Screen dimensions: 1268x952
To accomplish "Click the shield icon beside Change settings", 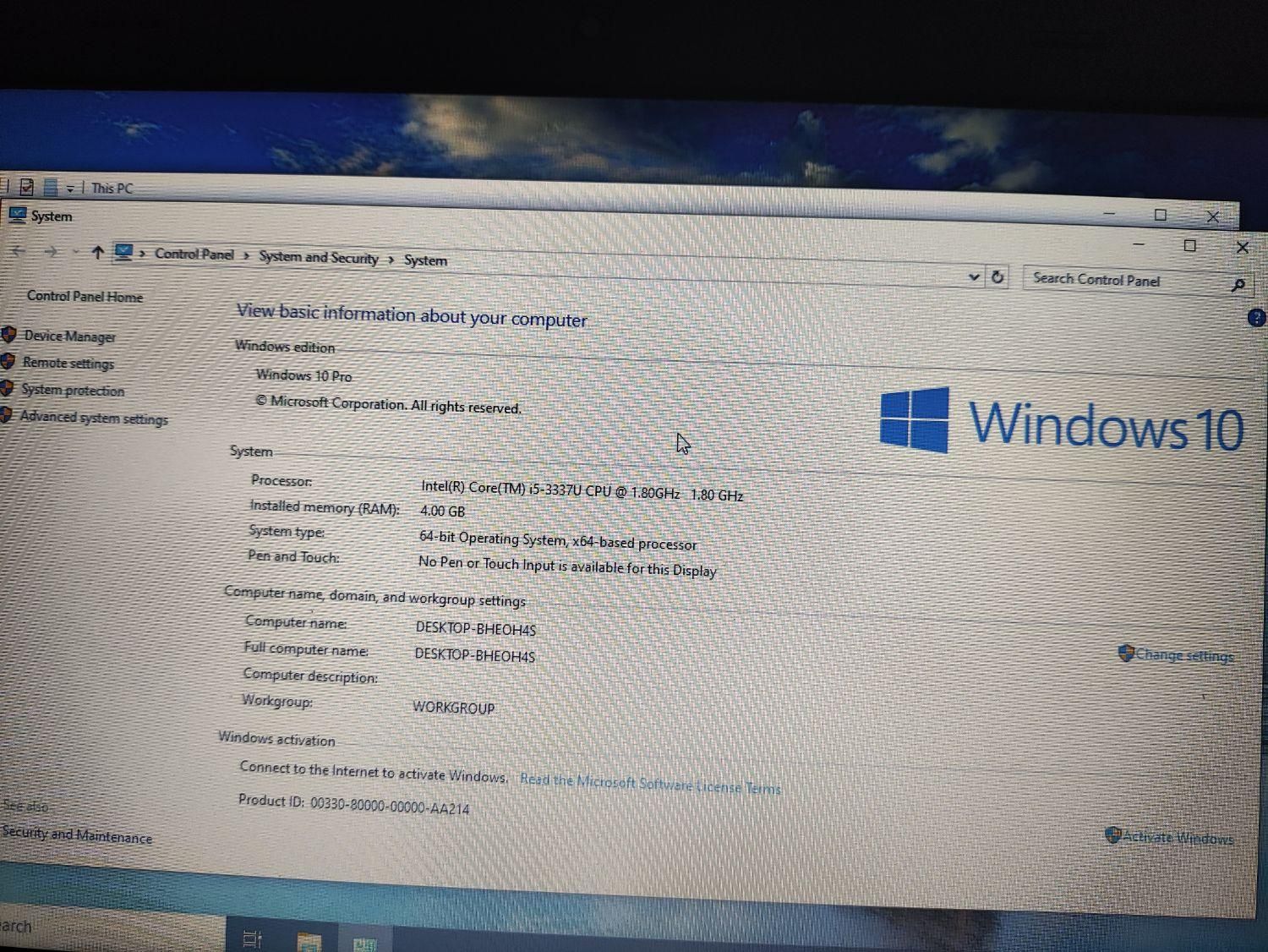I will click(1125, 653).
